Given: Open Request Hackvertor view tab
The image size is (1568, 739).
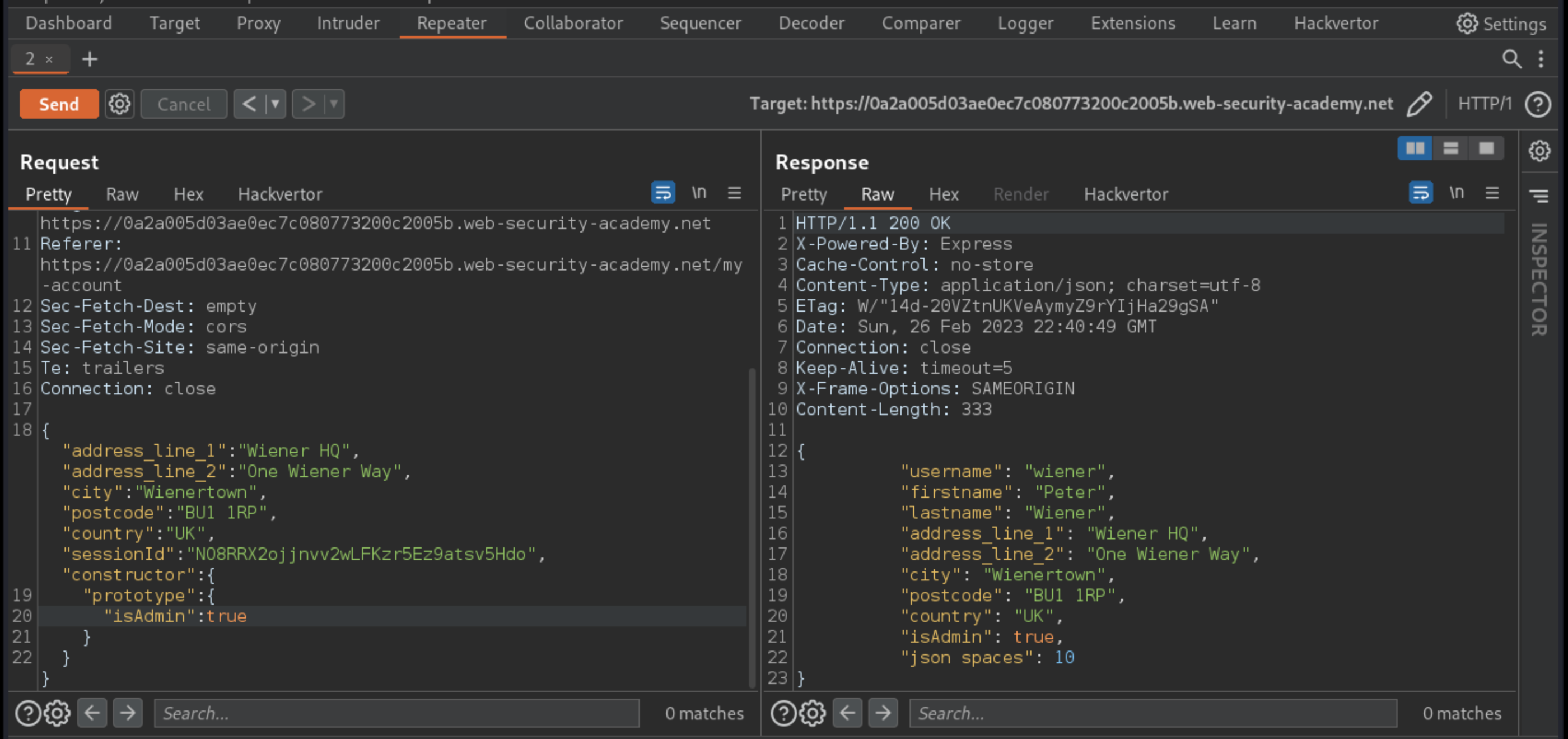Looking at the screenshot, I should click(279, 194).
